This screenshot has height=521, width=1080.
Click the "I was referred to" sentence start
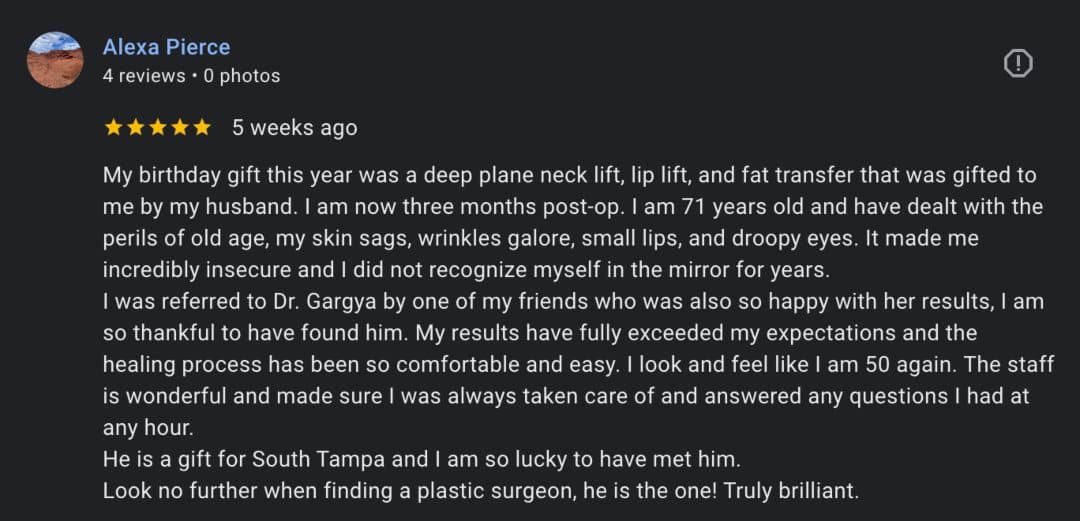point(184,301)
